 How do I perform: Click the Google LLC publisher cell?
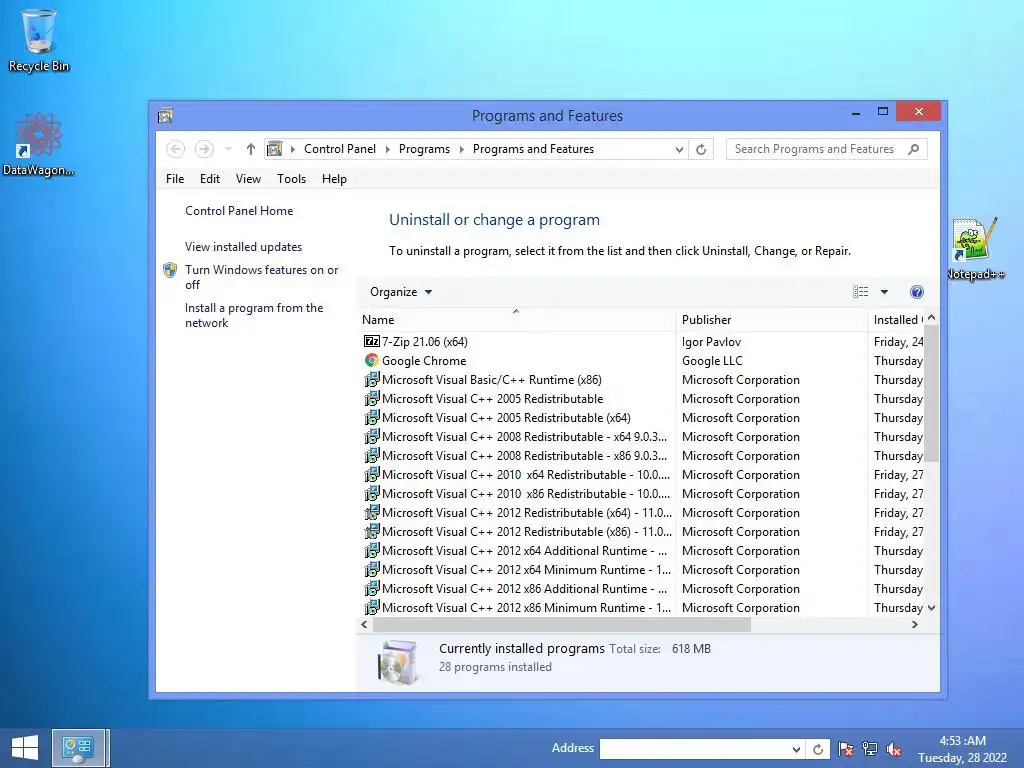712,360
